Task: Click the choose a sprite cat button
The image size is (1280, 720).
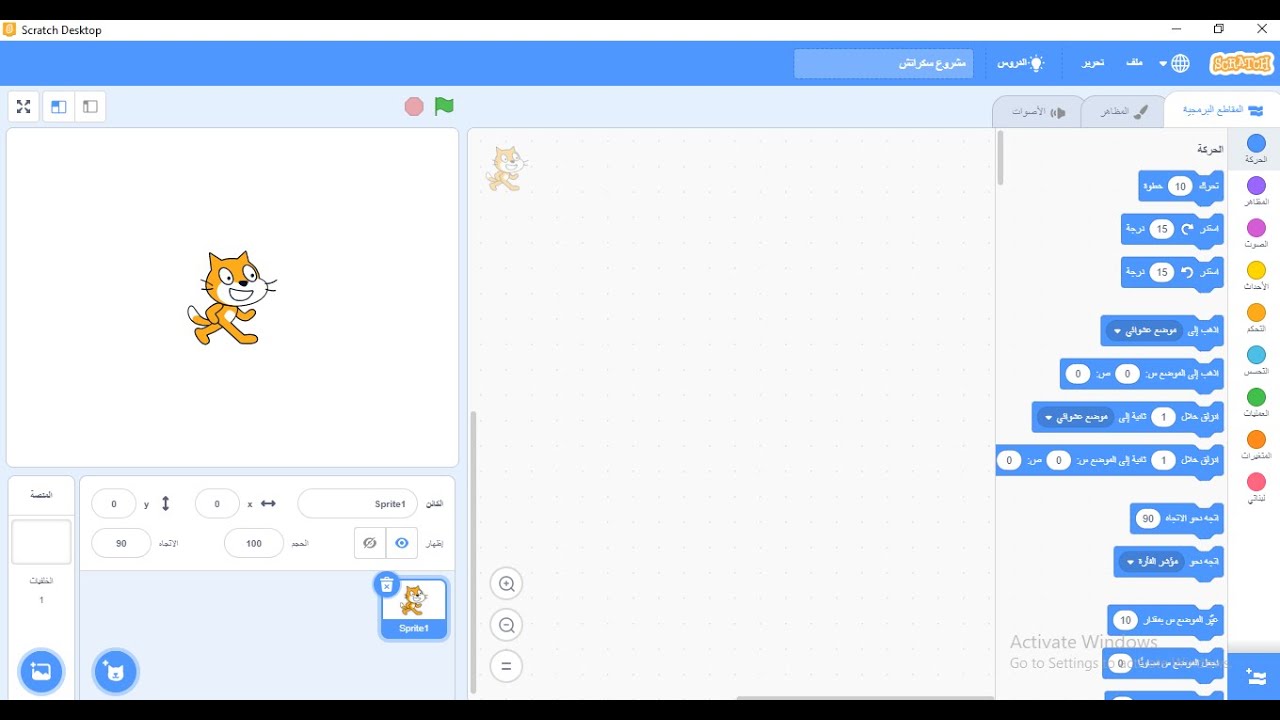Action: point(115,671)
